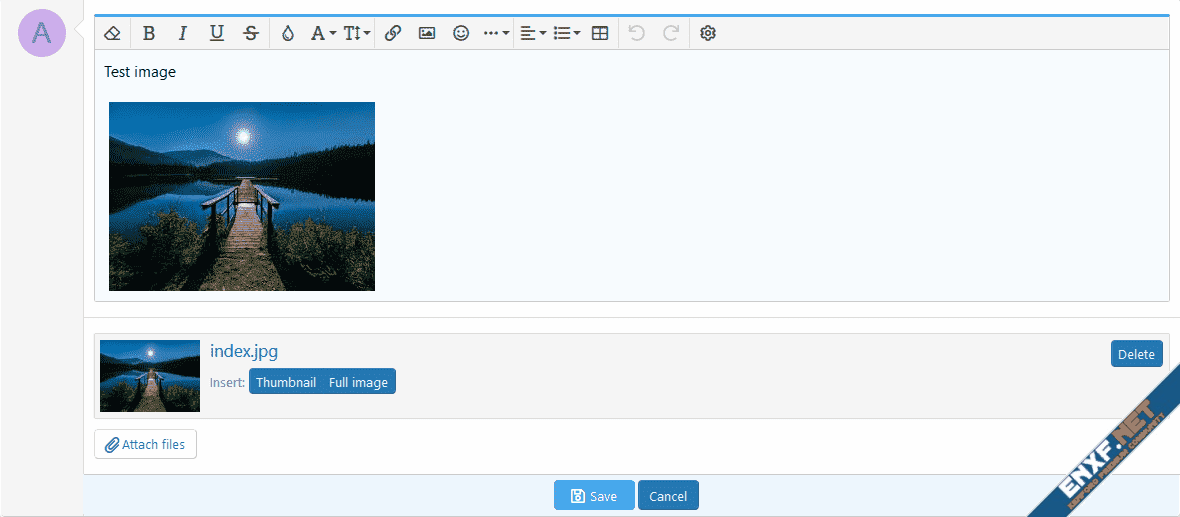Click the toggle BB code gear icon
The height and width of the screenshot is (517, 1180).
[708, 33]
